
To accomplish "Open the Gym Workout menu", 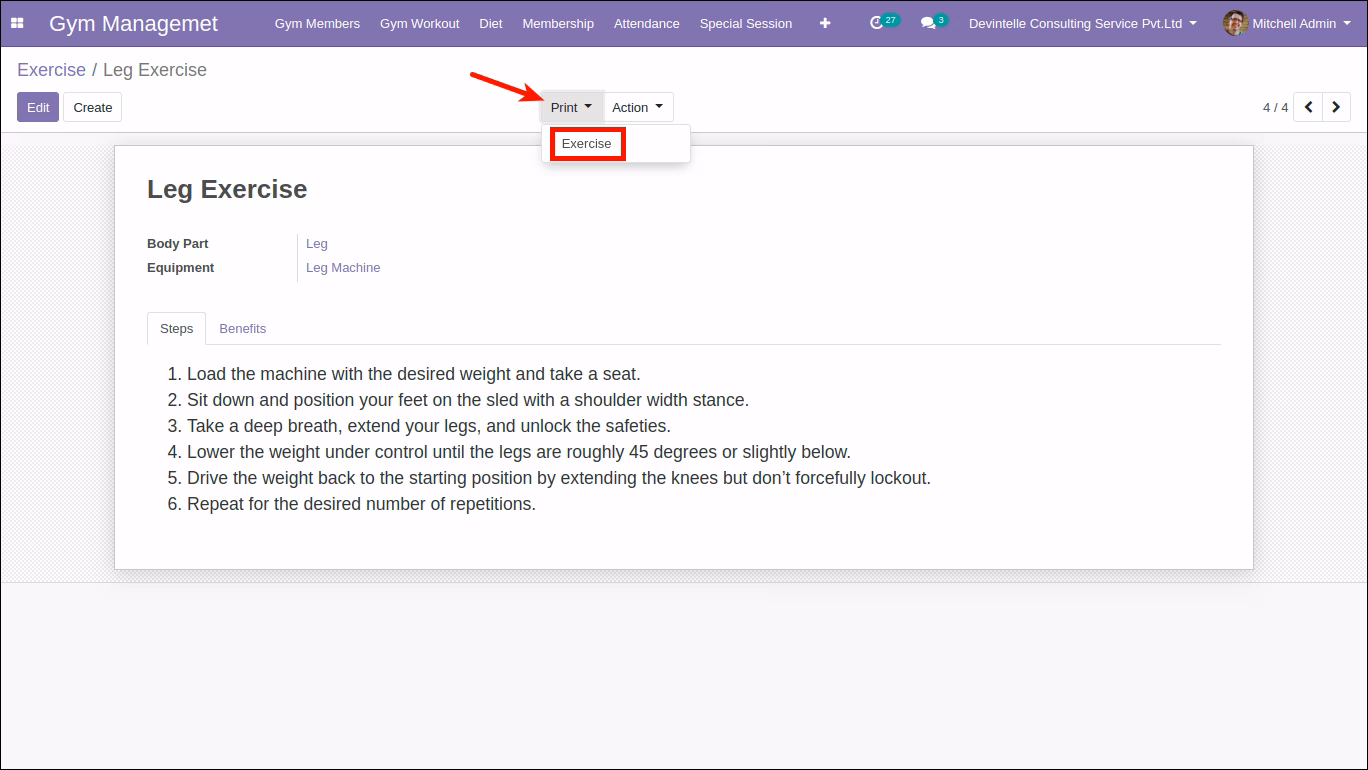I will tap(420, 23).
